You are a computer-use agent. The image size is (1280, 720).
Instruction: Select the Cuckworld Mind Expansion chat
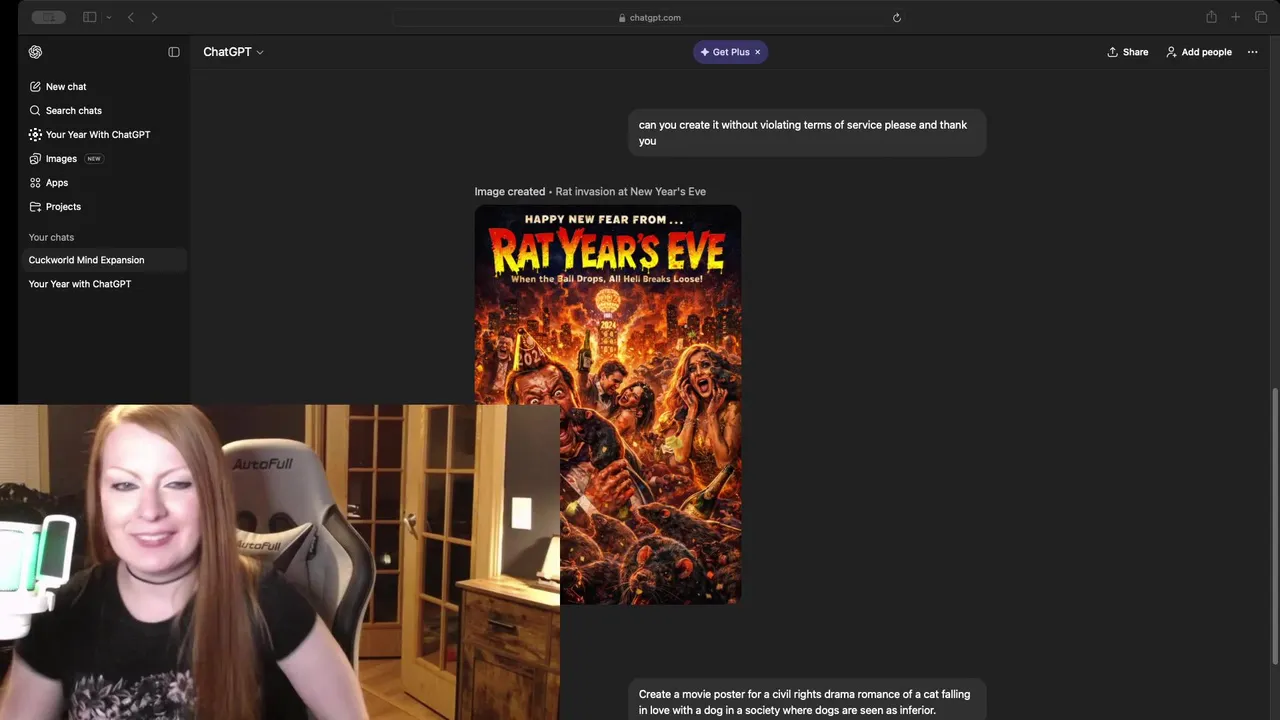click(103, 260)
